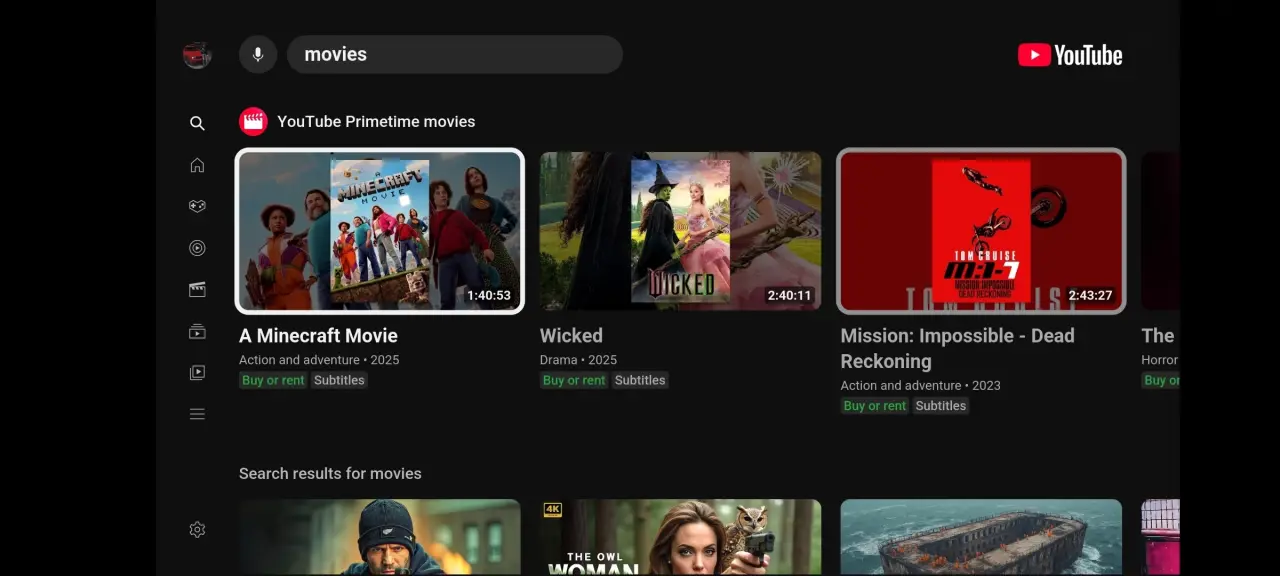Open the ship at sea search result thumbnail
This screenshot has width=1280, height=576.
[x=981, y=537]
